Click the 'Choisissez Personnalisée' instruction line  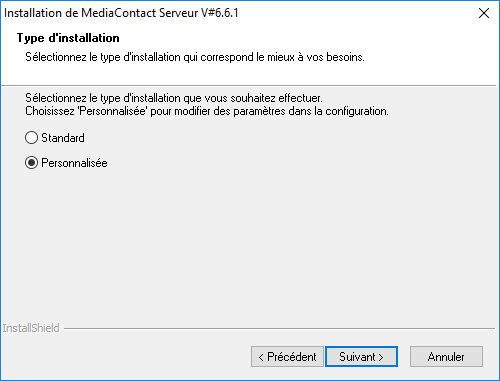[207, 111]
